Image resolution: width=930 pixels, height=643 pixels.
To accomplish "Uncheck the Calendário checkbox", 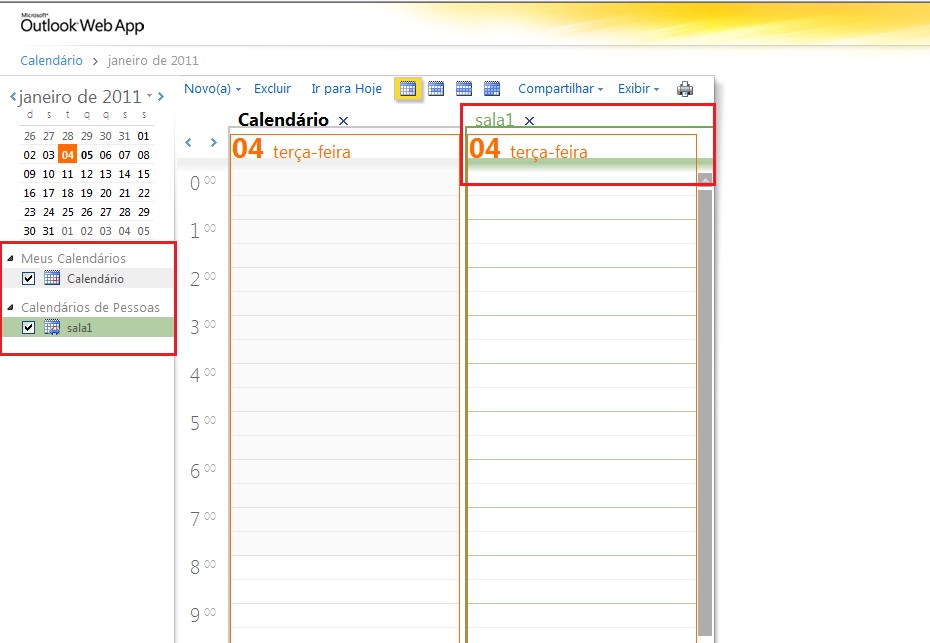I will click(x=29, y=279).
